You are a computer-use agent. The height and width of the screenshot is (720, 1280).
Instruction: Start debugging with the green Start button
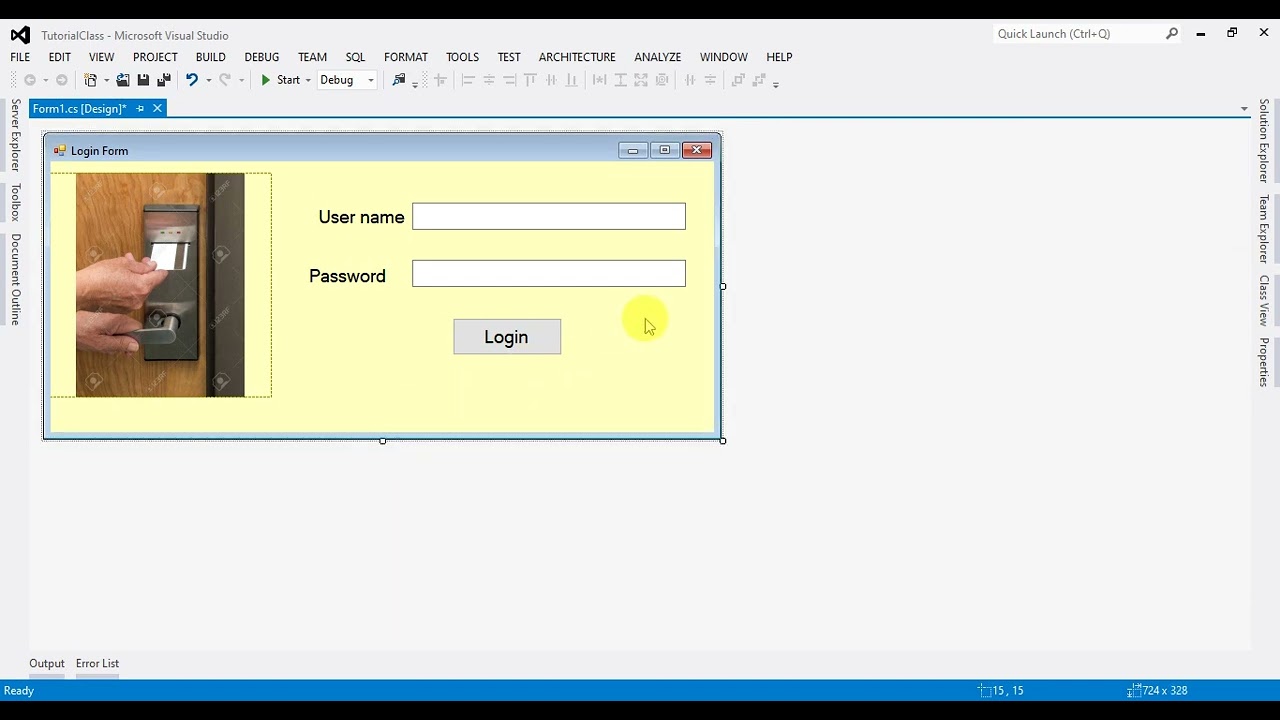(x=279, y=80)
